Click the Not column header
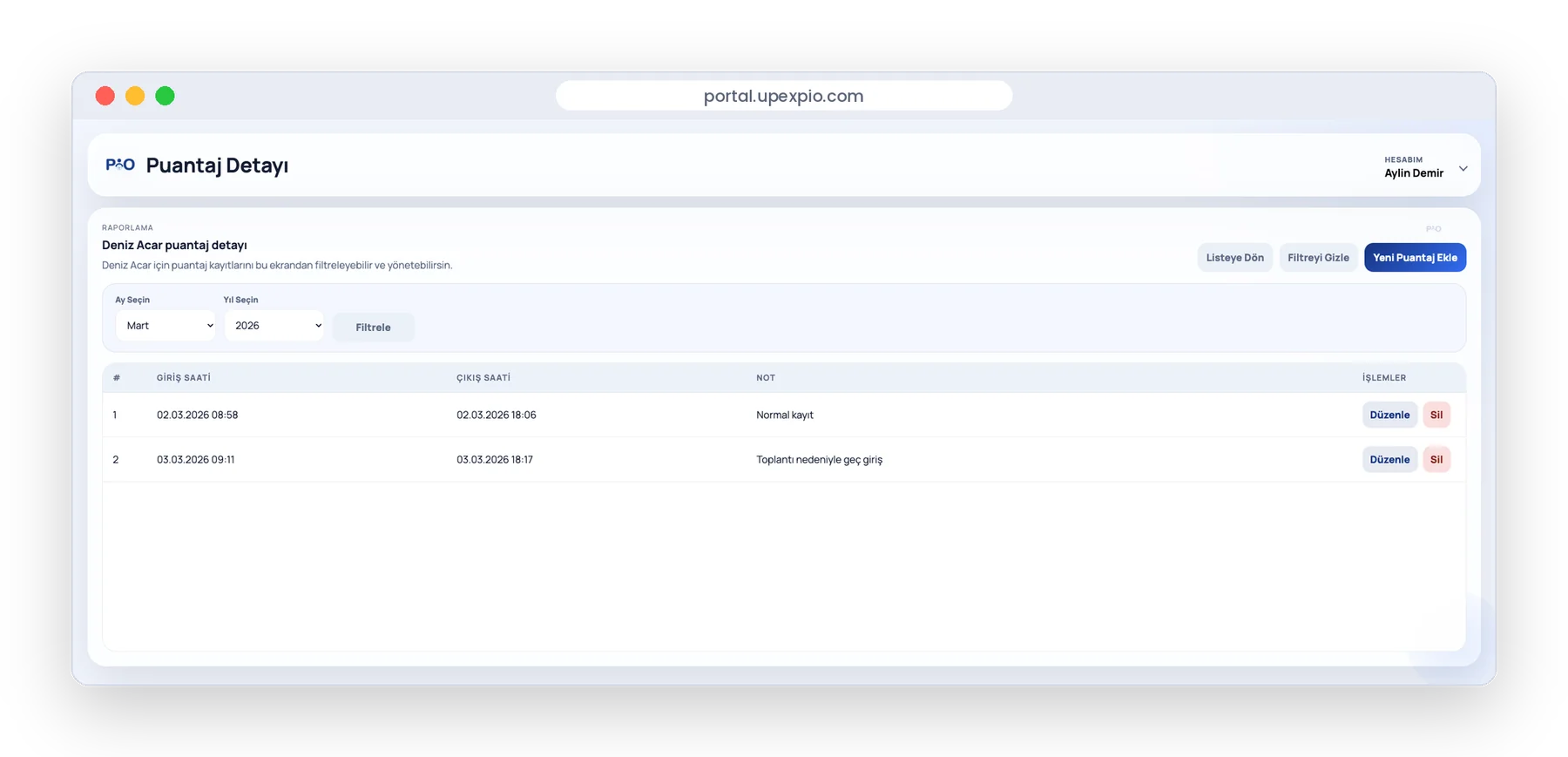The width and height of the screenshot is (1568, 757). (766, 378)
